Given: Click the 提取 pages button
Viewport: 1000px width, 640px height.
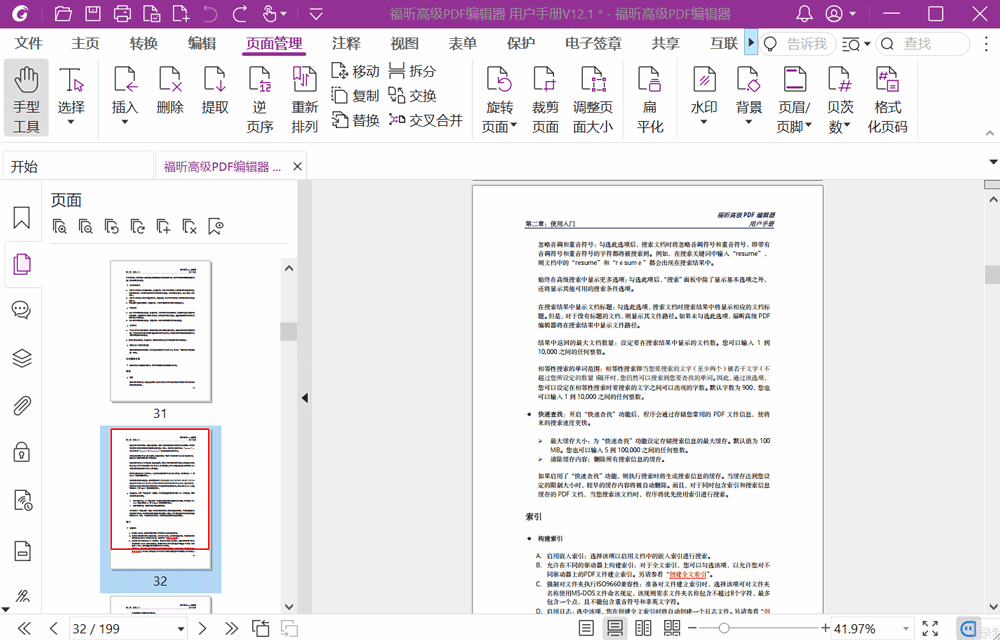Looking at the screenshot, I should (x=215, y=91).
